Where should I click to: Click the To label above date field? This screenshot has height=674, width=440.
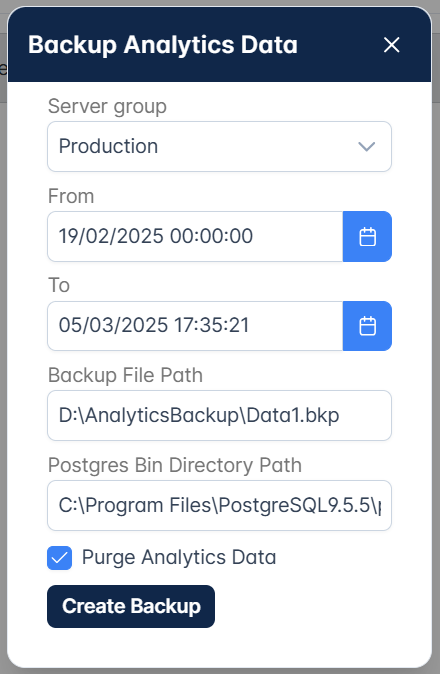pyautogui.click(x=59, y=285)
